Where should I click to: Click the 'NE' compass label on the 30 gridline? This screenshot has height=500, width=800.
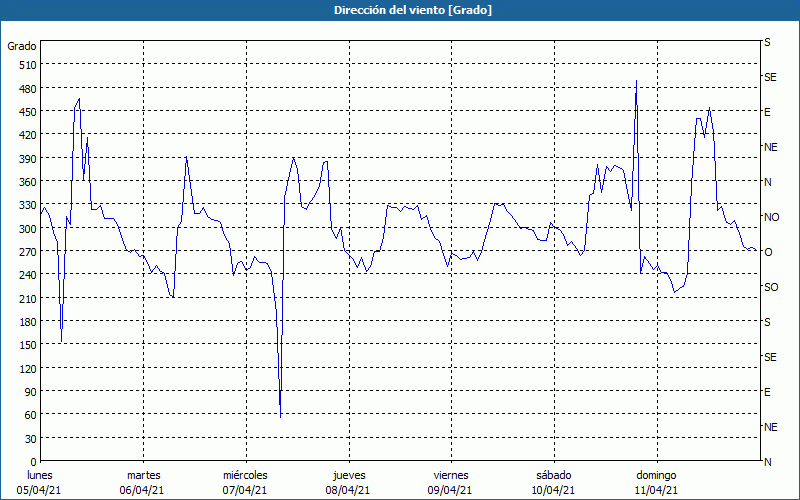pyautogui.click(x=770, y=427)
